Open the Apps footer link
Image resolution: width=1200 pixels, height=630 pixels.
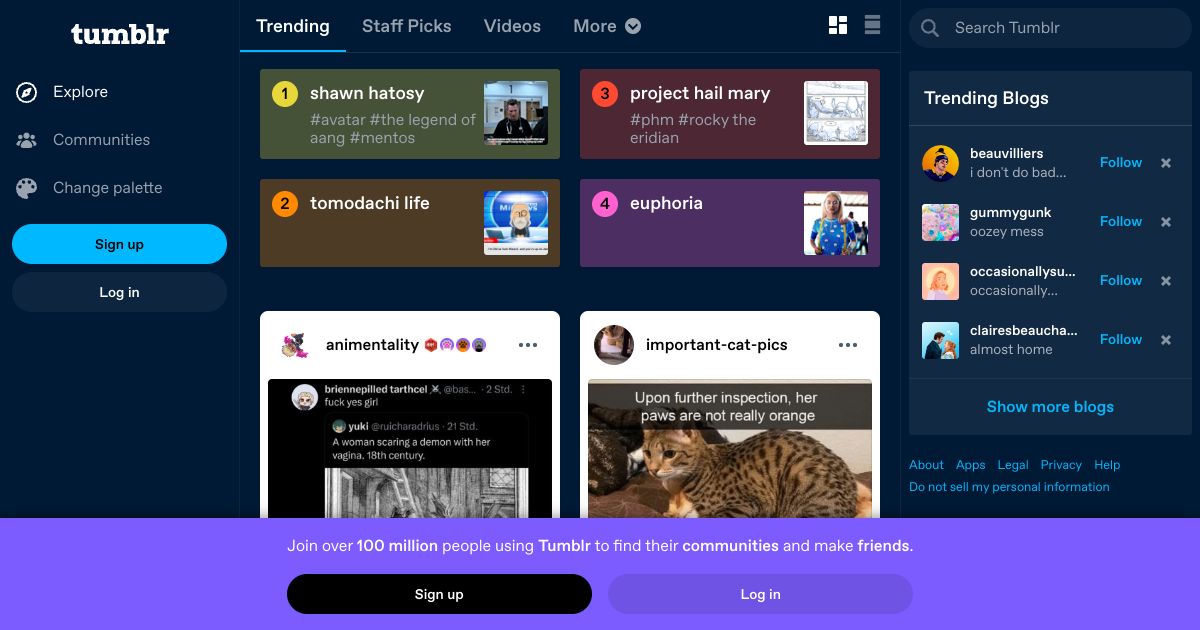tap(970, 465)
